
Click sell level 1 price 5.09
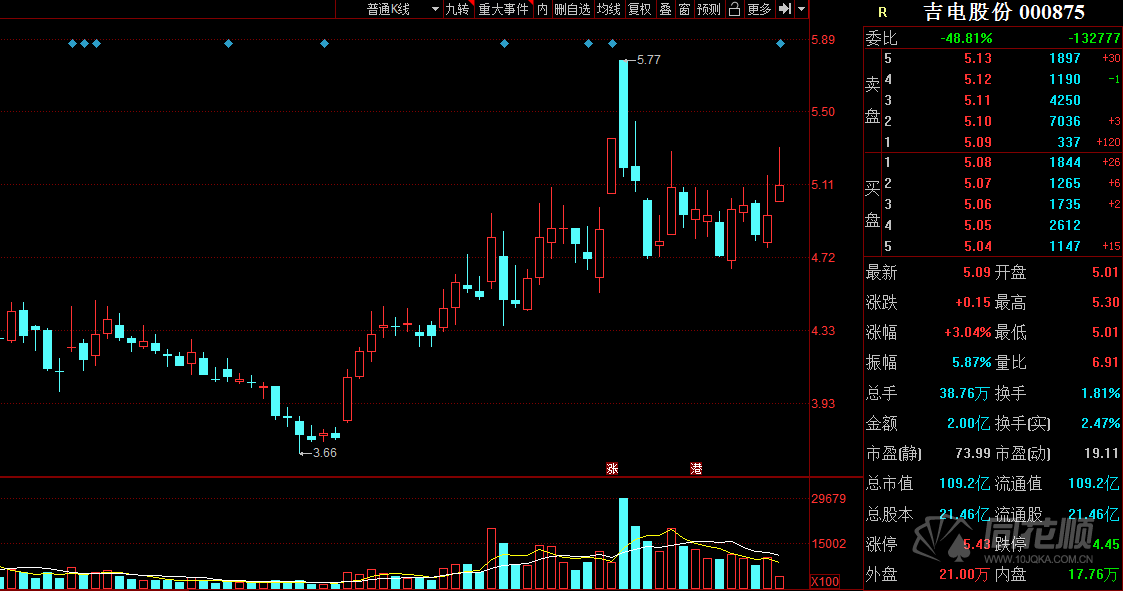(978, 142)
